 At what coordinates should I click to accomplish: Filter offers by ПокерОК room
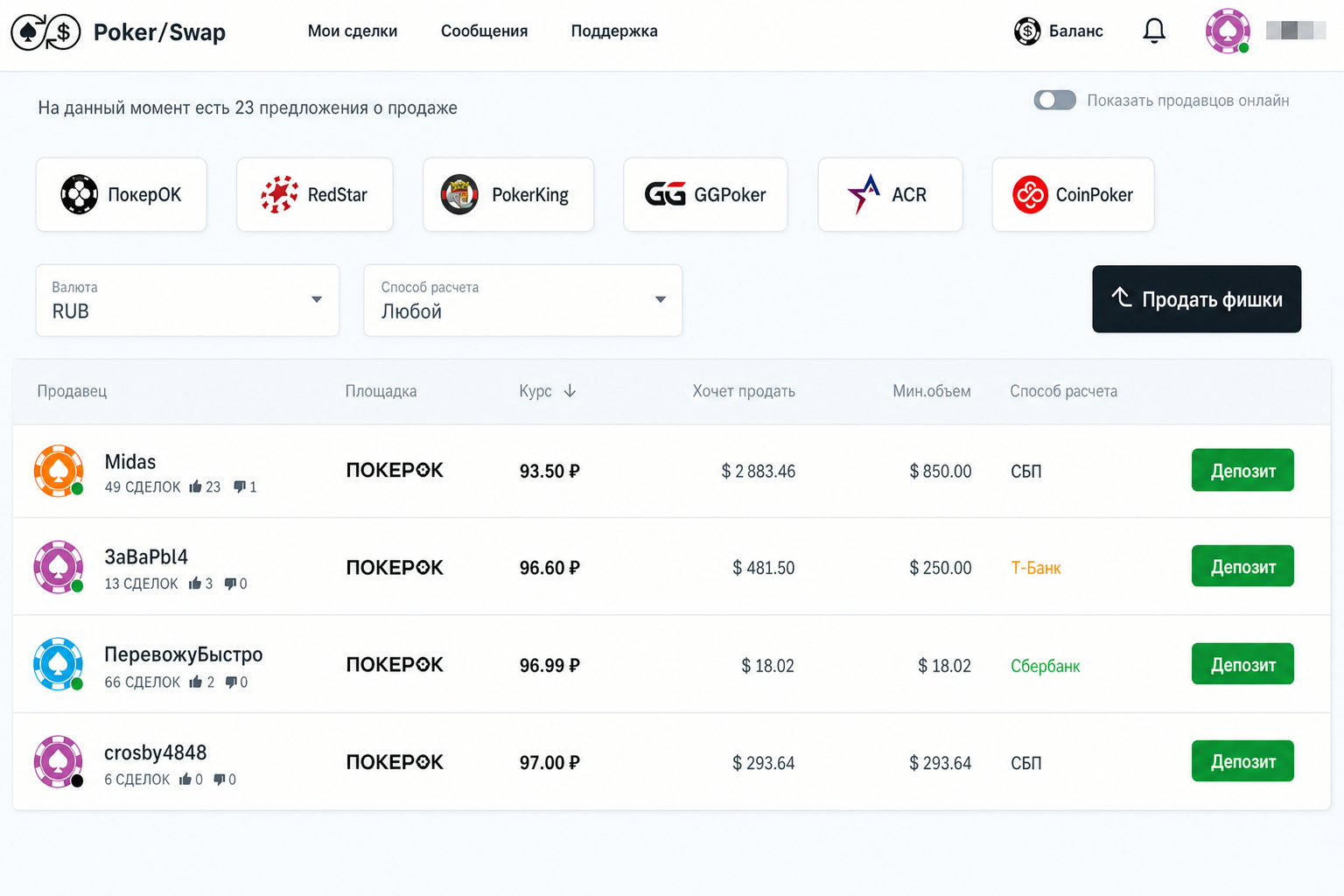122,194
